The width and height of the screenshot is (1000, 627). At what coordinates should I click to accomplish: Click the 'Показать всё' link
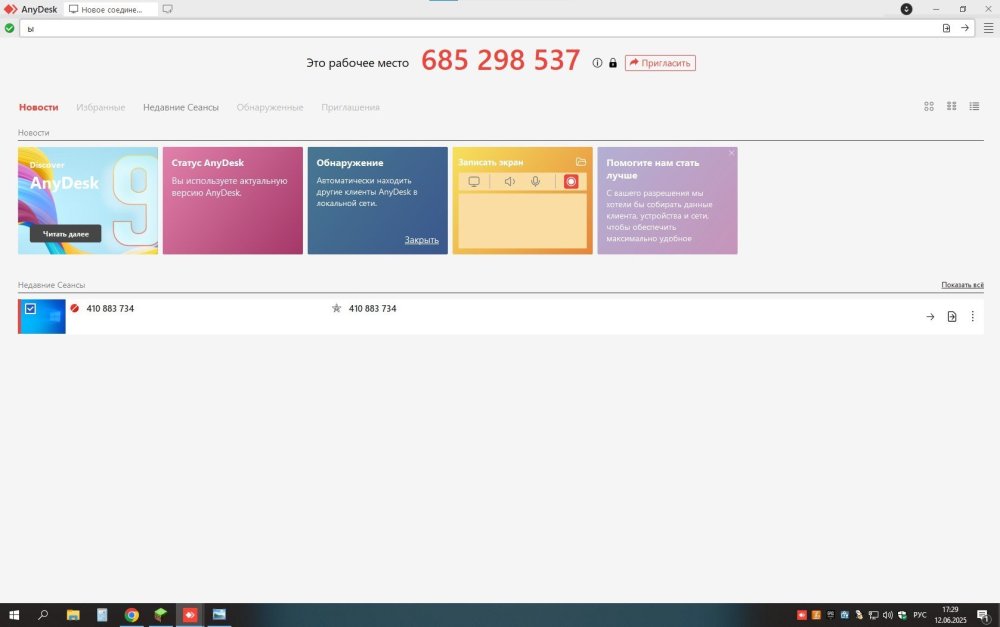tap(962, 284)
